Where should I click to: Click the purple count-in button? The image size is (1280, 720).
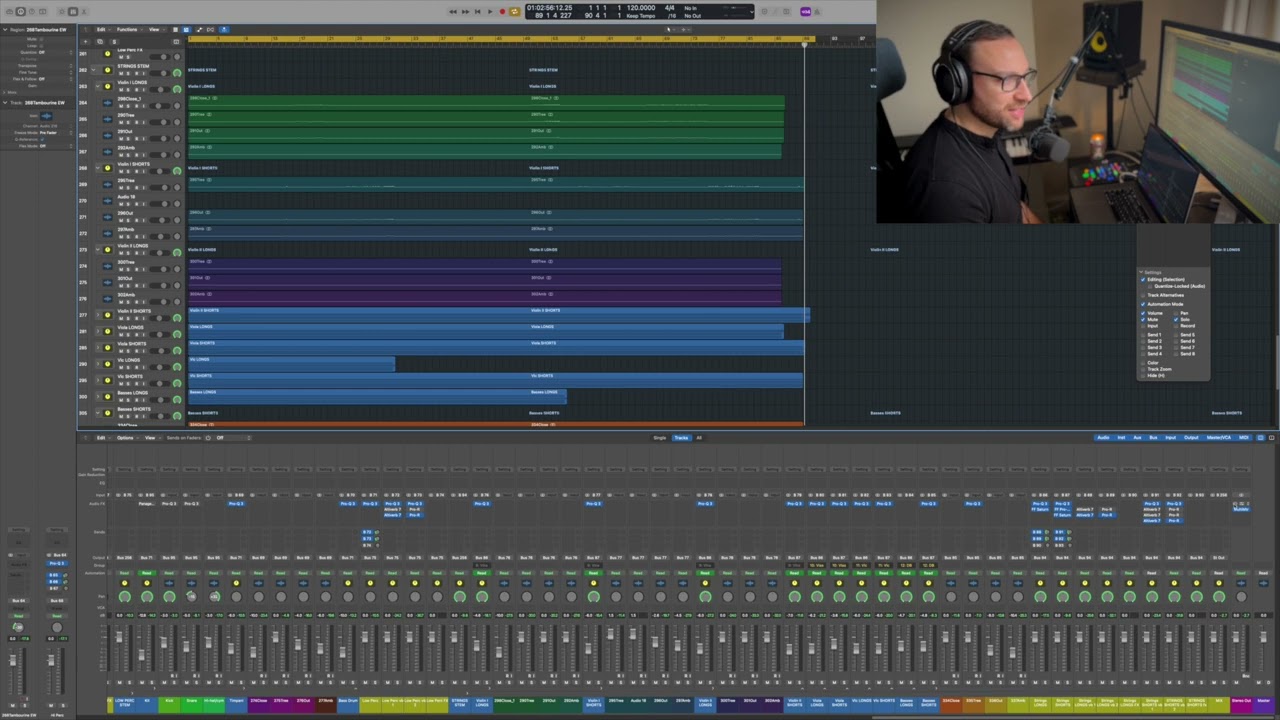pyautogui.click(x=806, y=12)
